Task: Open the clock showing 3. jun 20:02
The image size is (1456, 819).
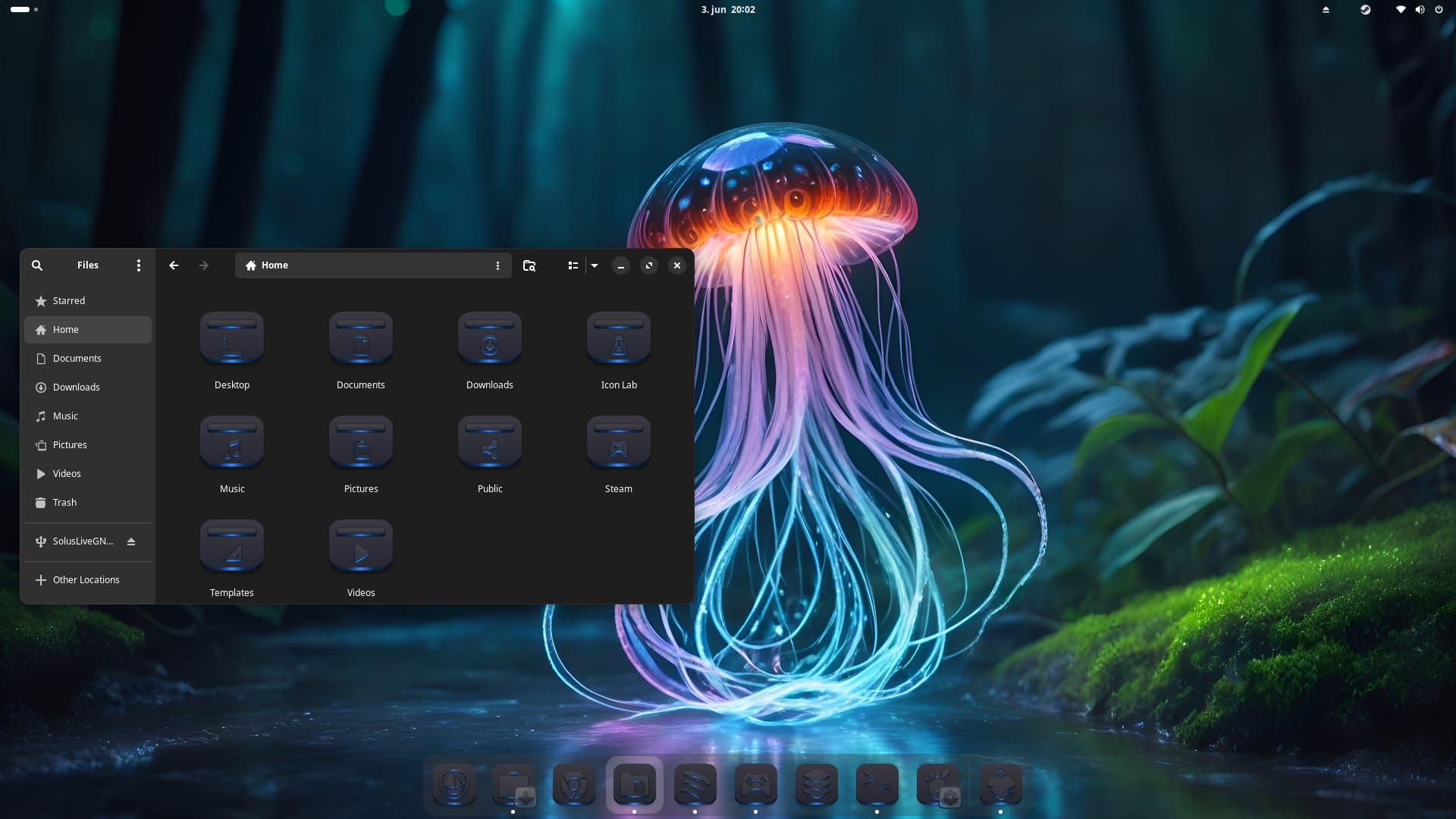Action: pyautogui.click(x=728, y=10)
